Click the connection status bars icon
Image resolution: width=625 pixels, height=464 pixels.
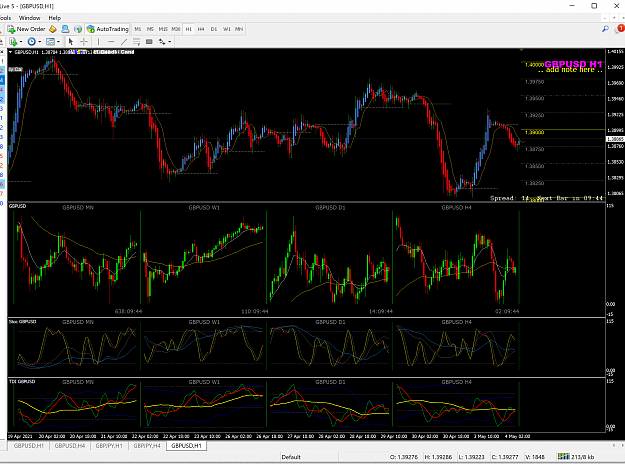click(564, 457)
